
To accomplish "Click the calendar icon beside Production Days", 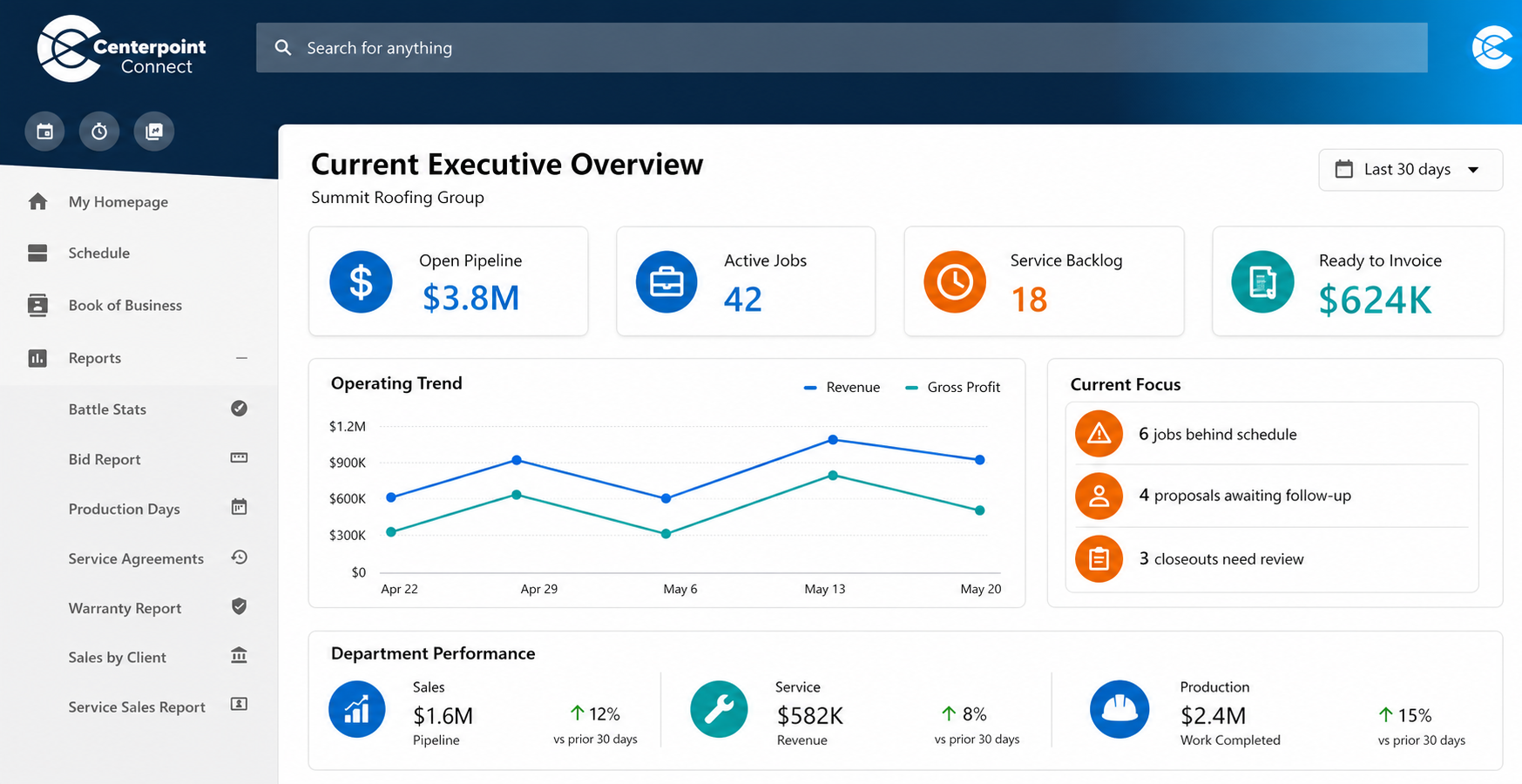I will [x=239, y=507].
